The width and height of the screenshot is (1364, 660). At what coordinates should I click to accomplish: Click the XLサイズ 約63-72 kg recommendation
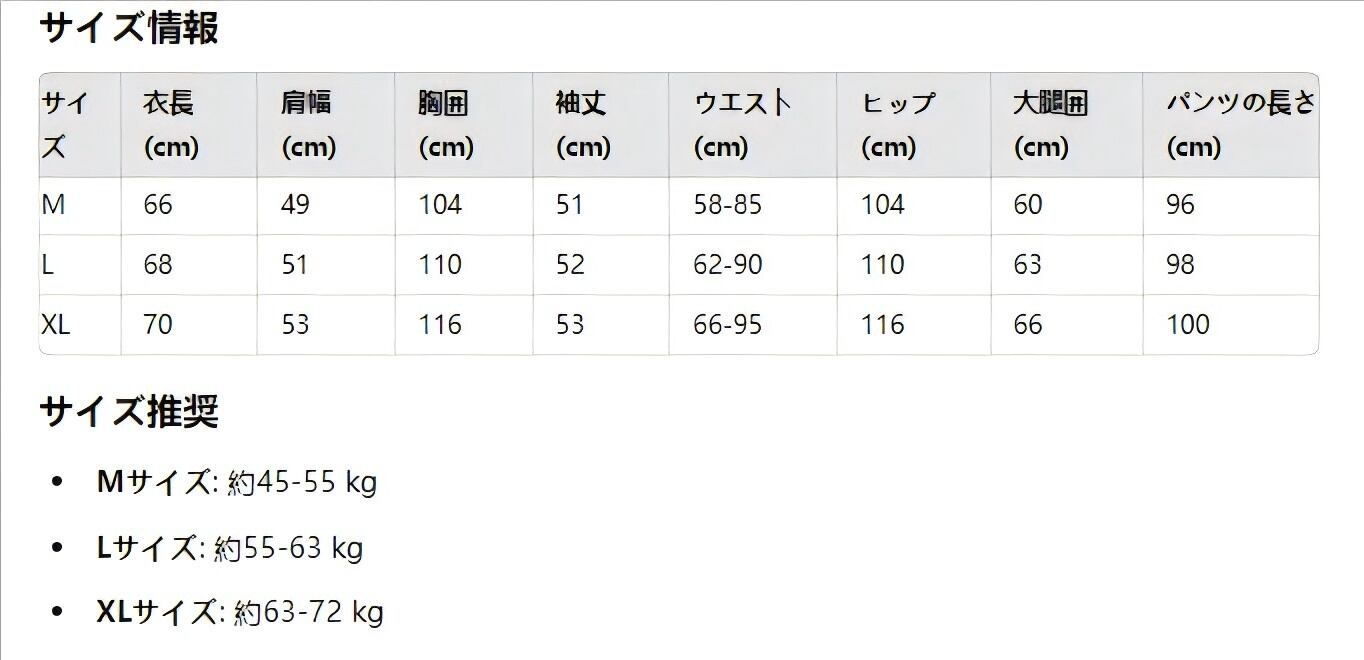coord(239,612)
